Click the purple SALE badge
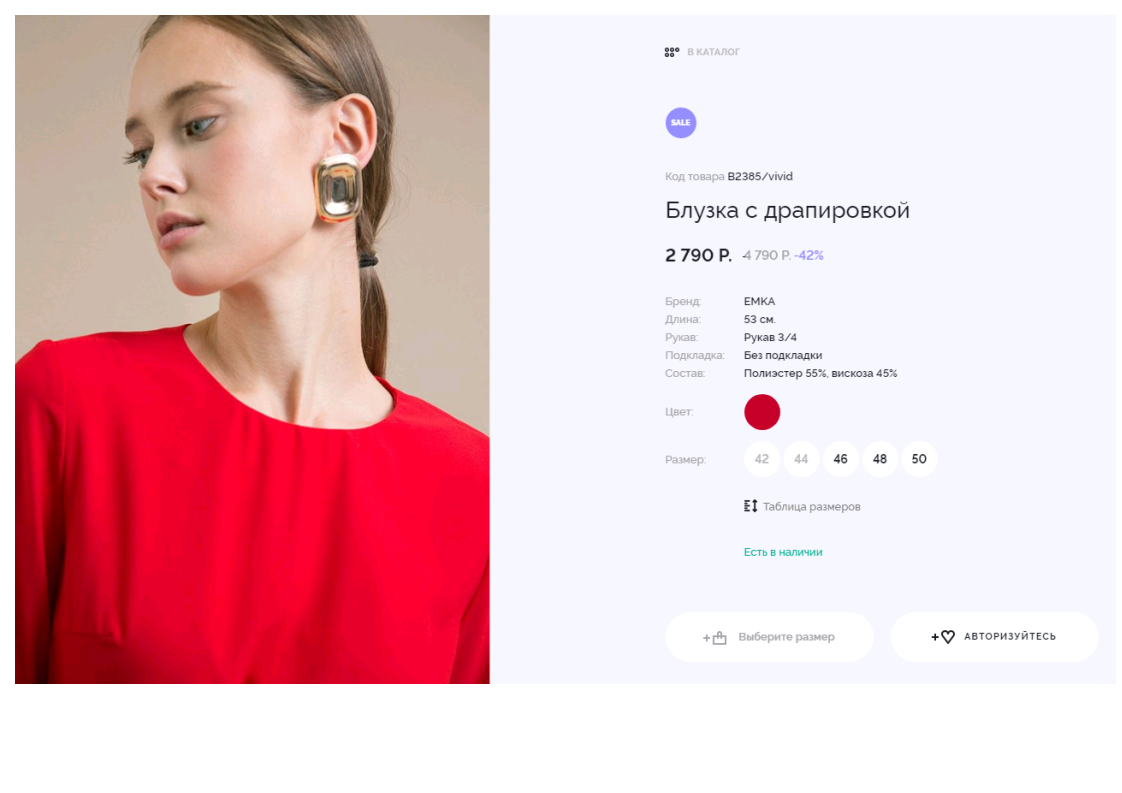This screenshot has height=793, width=1122. coord(681,123)
